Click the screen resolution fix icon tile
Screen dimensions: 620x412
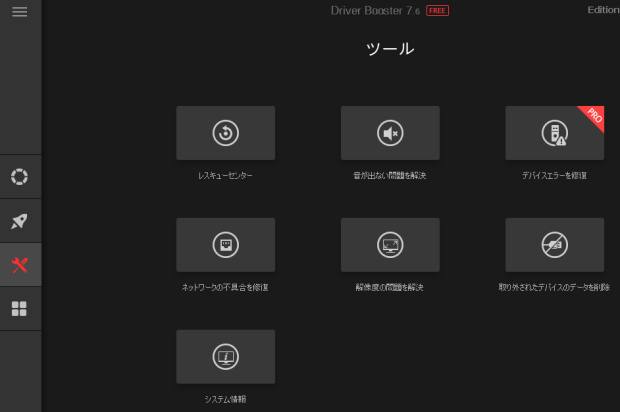click(x=390, y=245)
